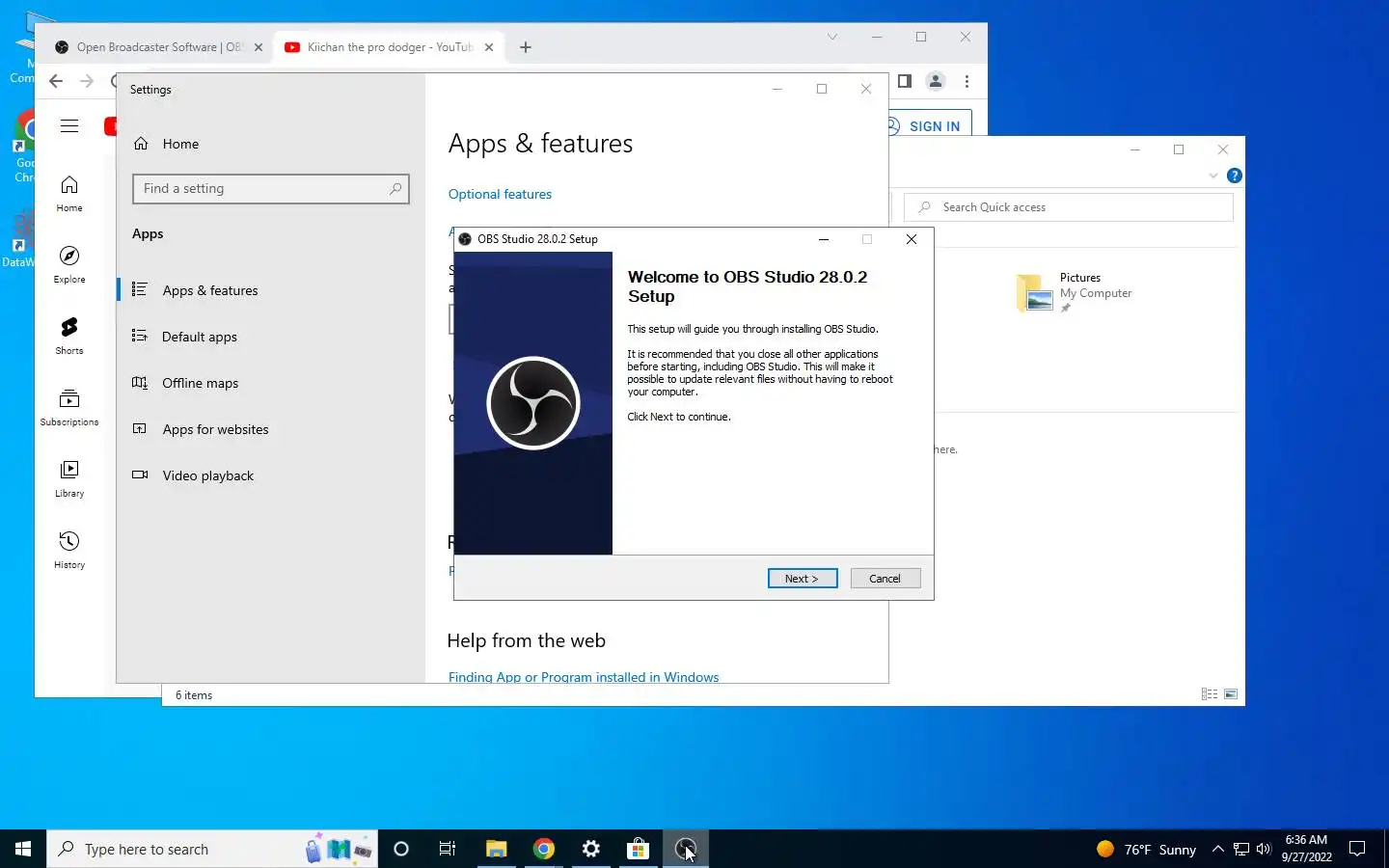Click YouTube SIGN IN button
Viewport: 1389px width, 868px height.
coord(931,125)
